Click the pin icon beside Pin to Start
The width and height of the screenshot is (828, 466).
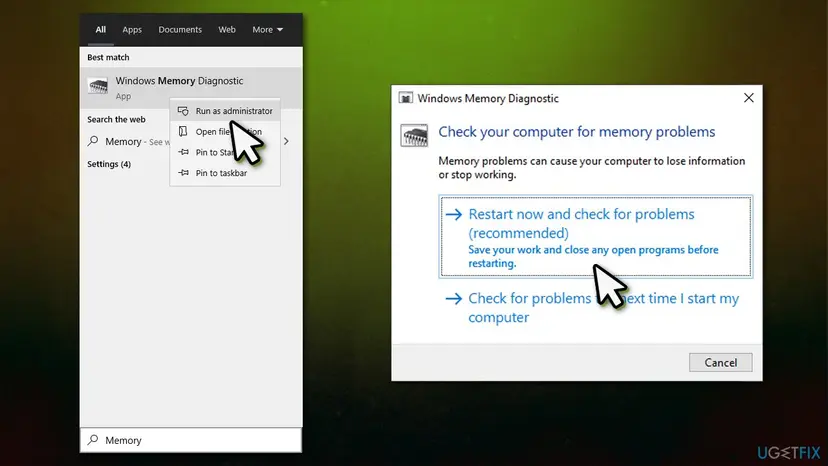[x=183, y=152]
